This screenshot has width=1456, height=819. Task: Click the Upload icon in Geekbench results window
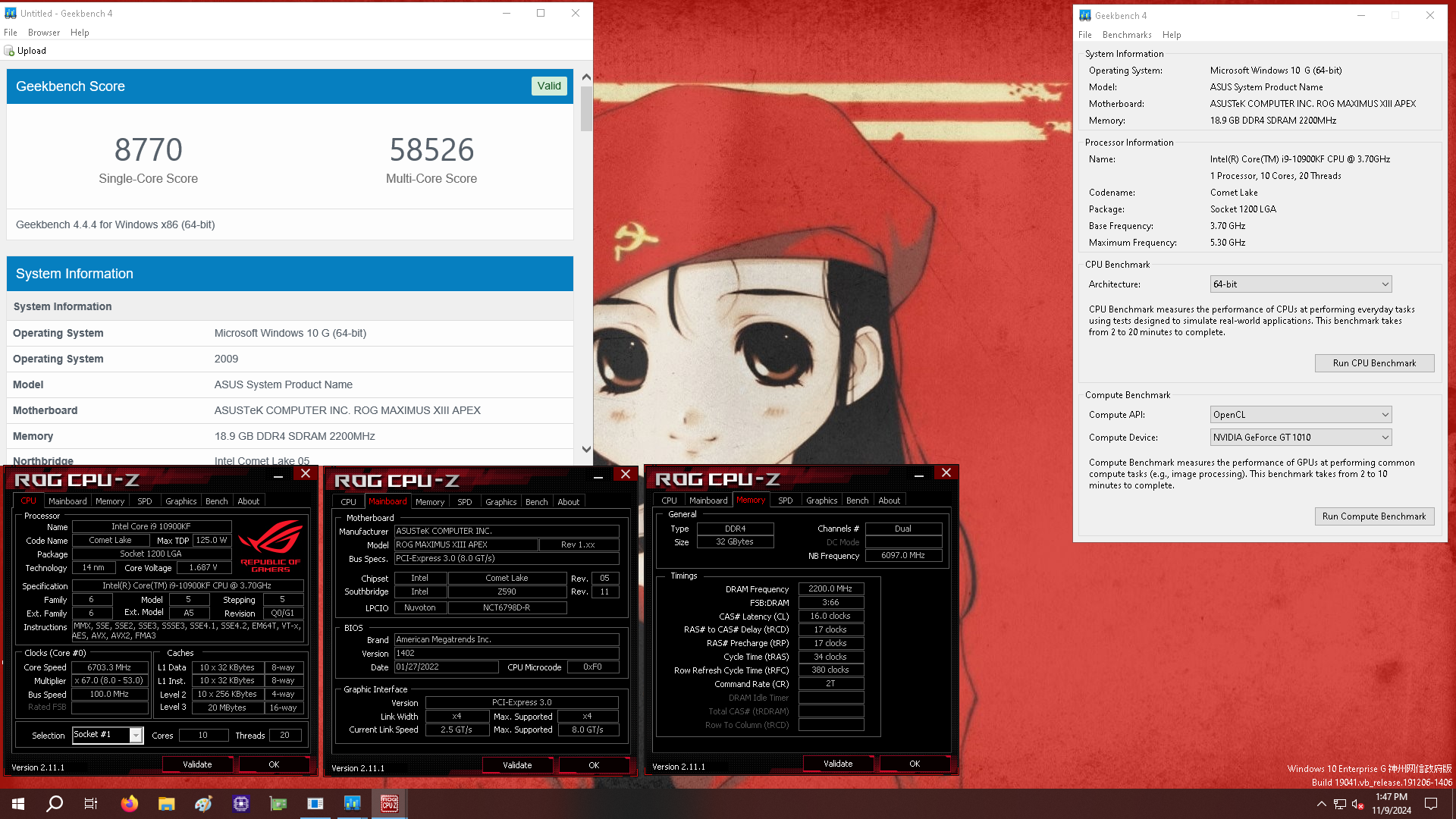[9, 51]
